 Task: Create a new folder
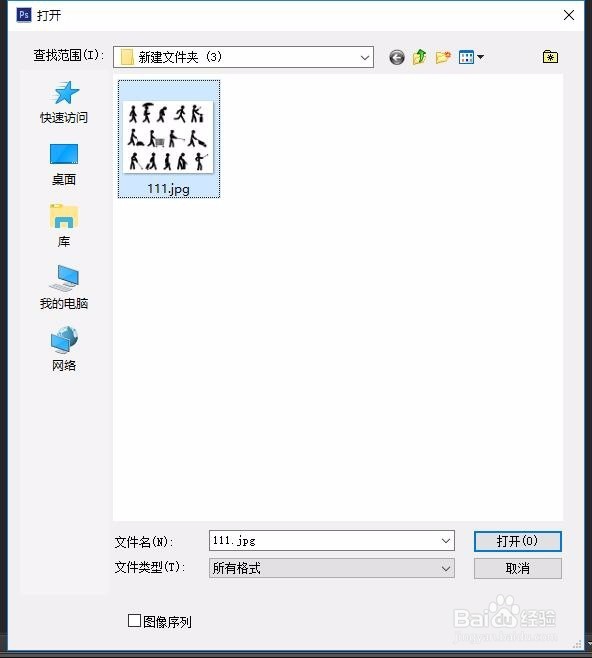[443, 57]
